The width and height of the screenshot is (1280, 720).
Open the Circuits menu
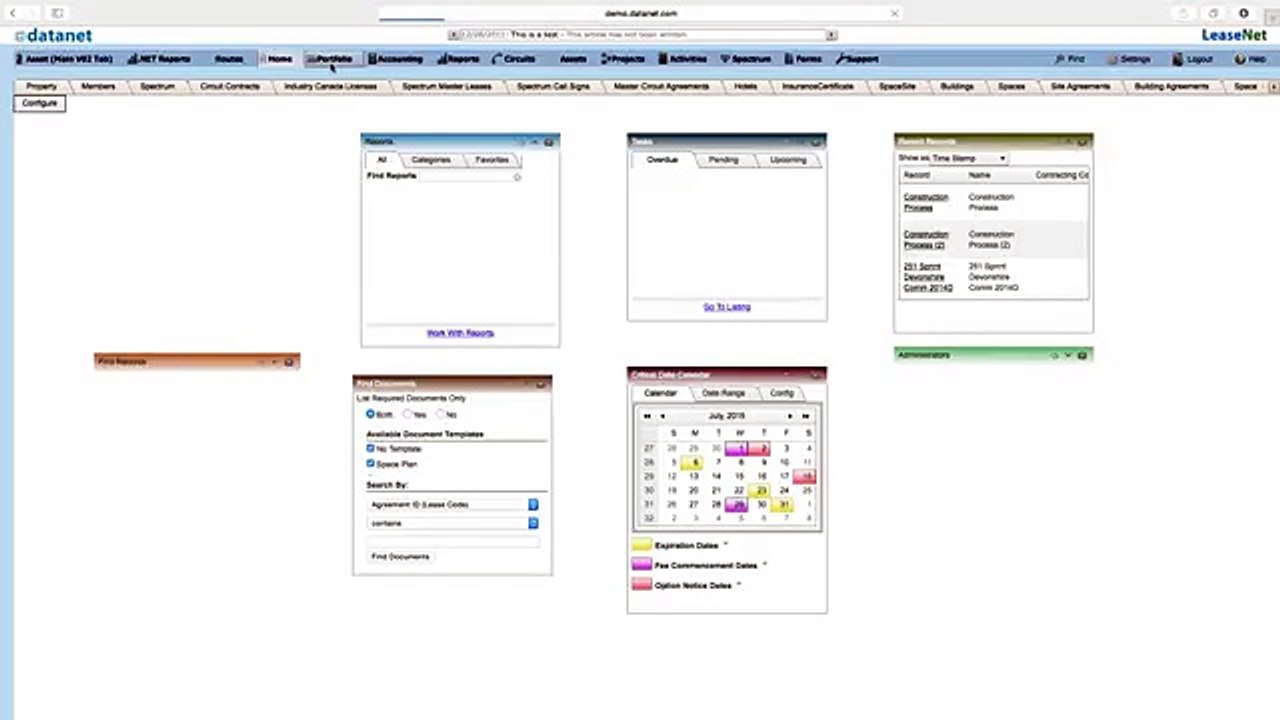pos(514,59)
